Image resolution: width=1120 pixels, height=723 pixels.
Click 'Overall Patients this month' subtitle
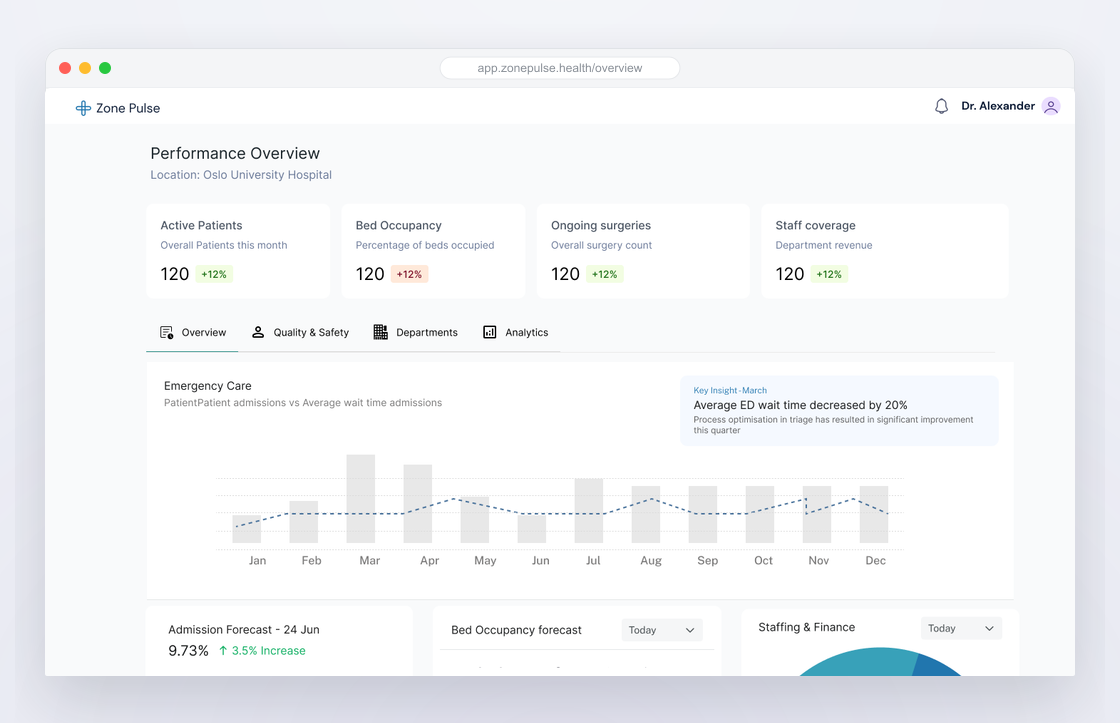point(224,245)
